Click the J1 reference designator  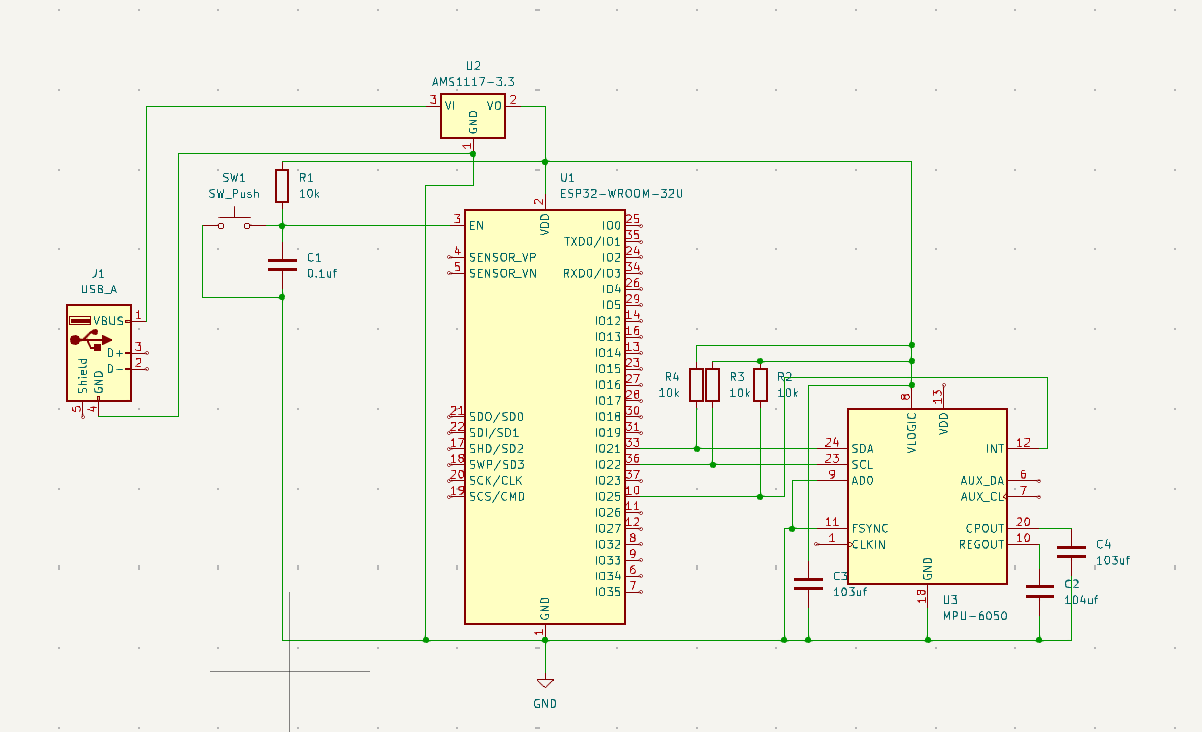click(98, 272)
